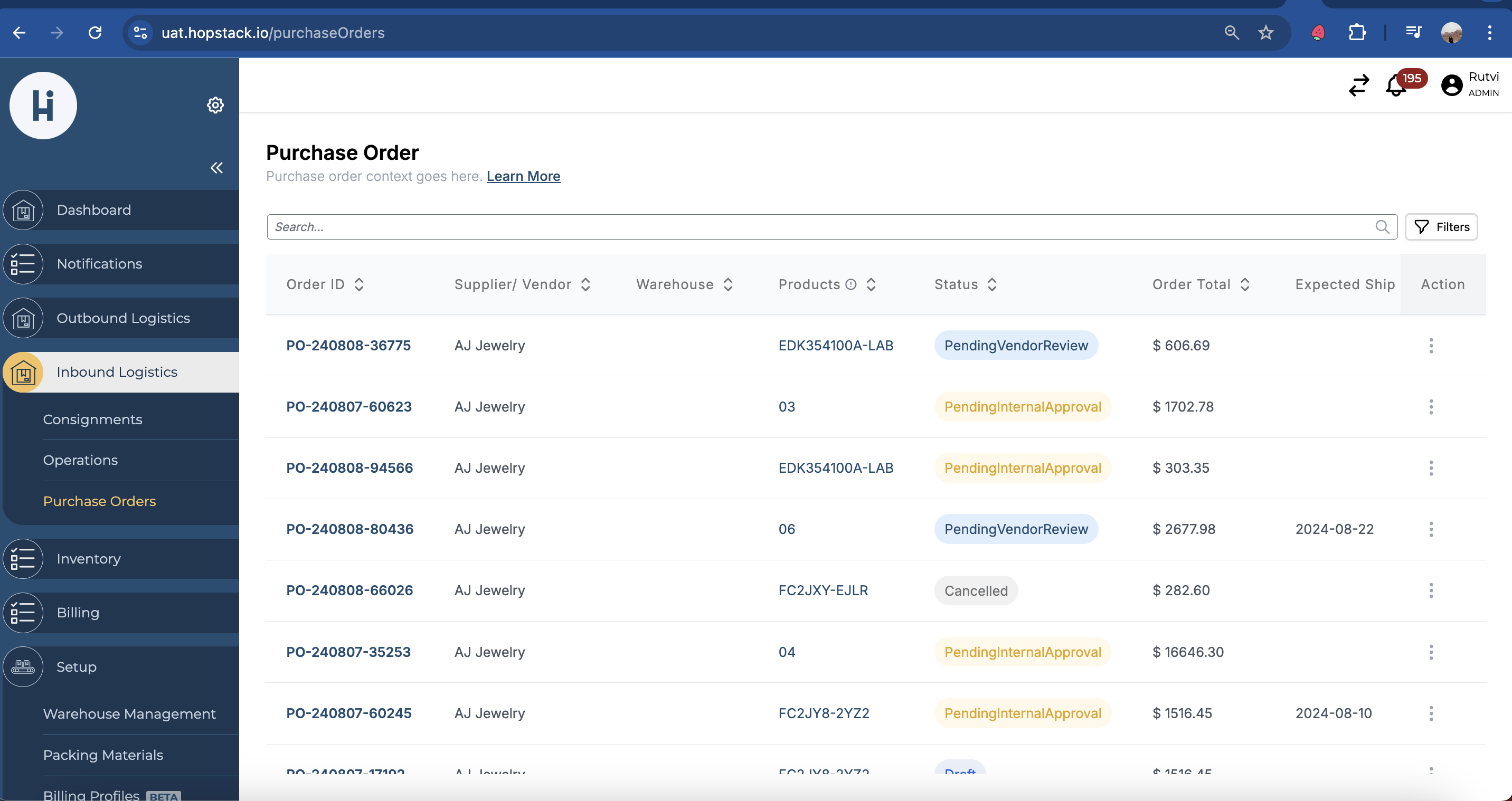The width and height of the screenshot is (1512, 801).
Task: Click the account switcher arrows icon
Action: (1358, 85)
